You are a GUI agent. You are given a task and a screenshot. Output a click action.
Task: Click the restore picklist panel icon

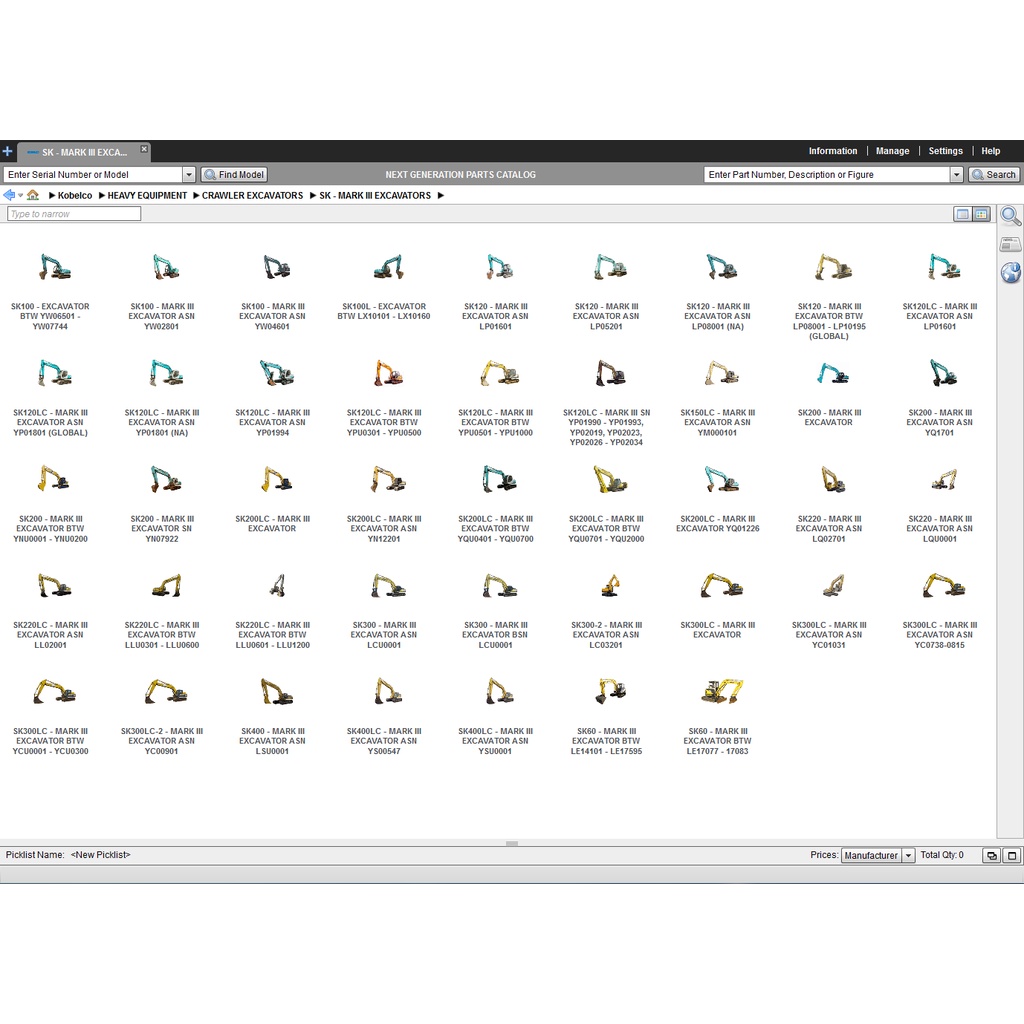pyautogui.click(x=991, y=856)
